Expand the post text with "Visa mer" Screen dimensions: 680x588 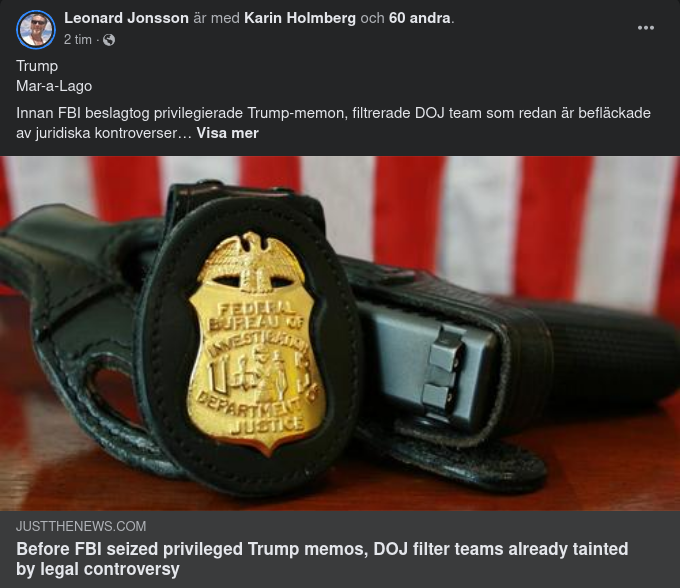point(227,133)
